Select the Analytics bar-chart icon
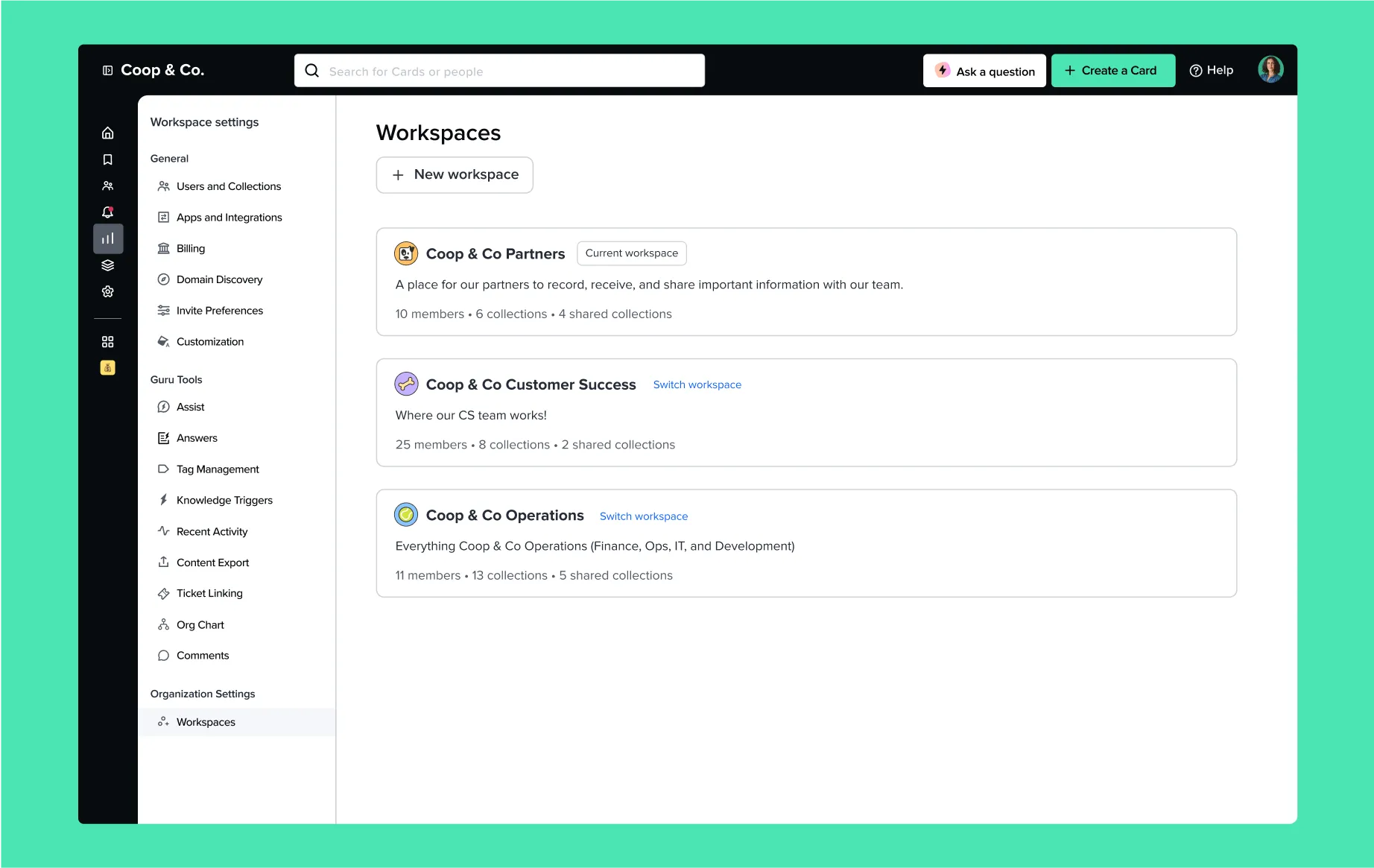This screenshot has height=868, width=1374. [x=107, y=238]
